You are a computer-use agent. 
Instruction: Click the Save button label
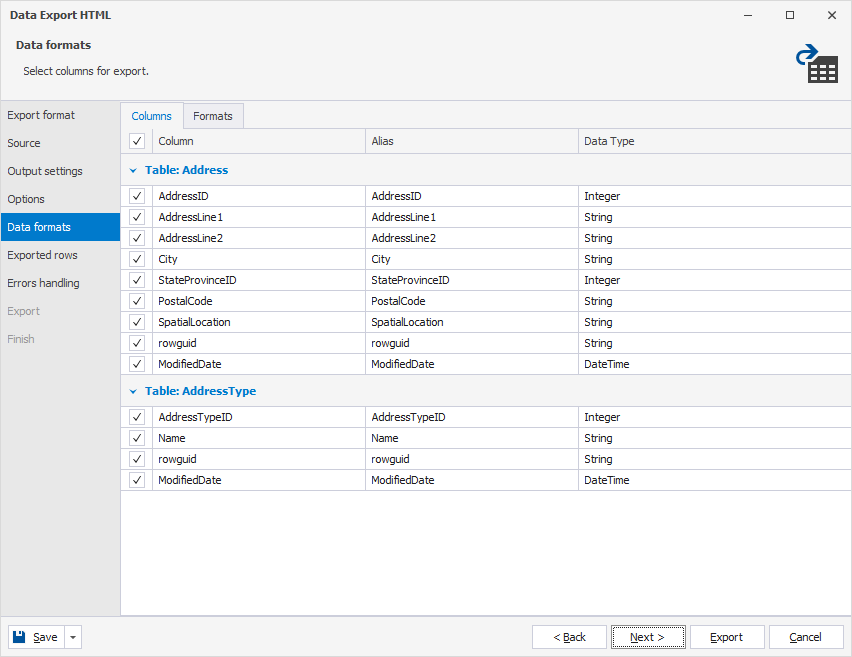(x=45, y=637)
